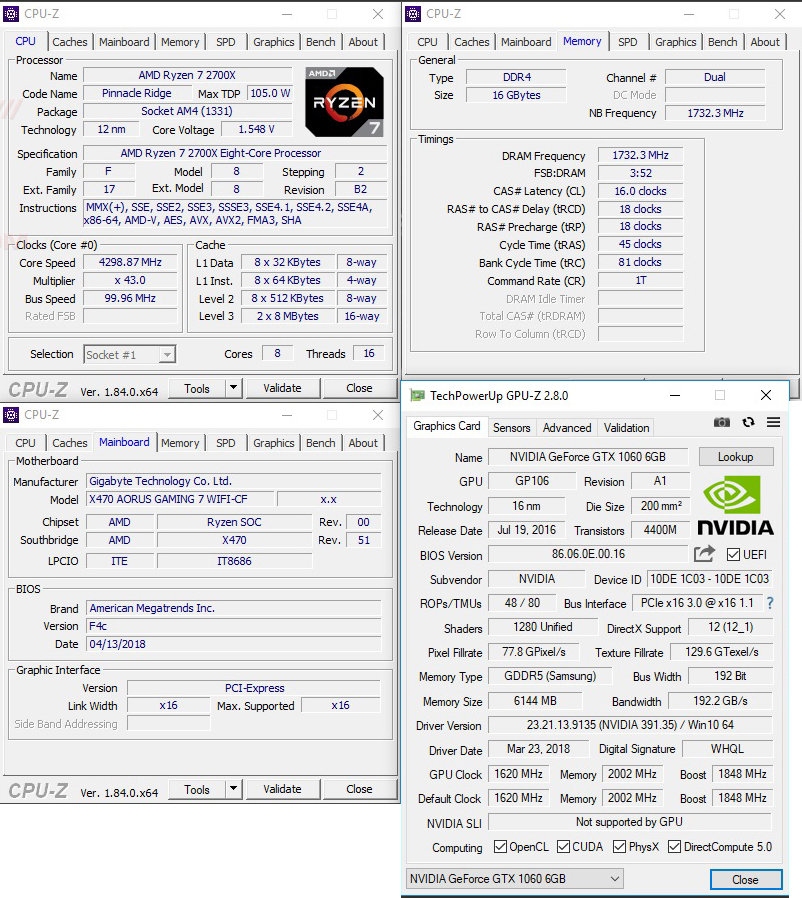Uncheck the PhysX computing option
802x898 pixels.
[x=617, y=846]
